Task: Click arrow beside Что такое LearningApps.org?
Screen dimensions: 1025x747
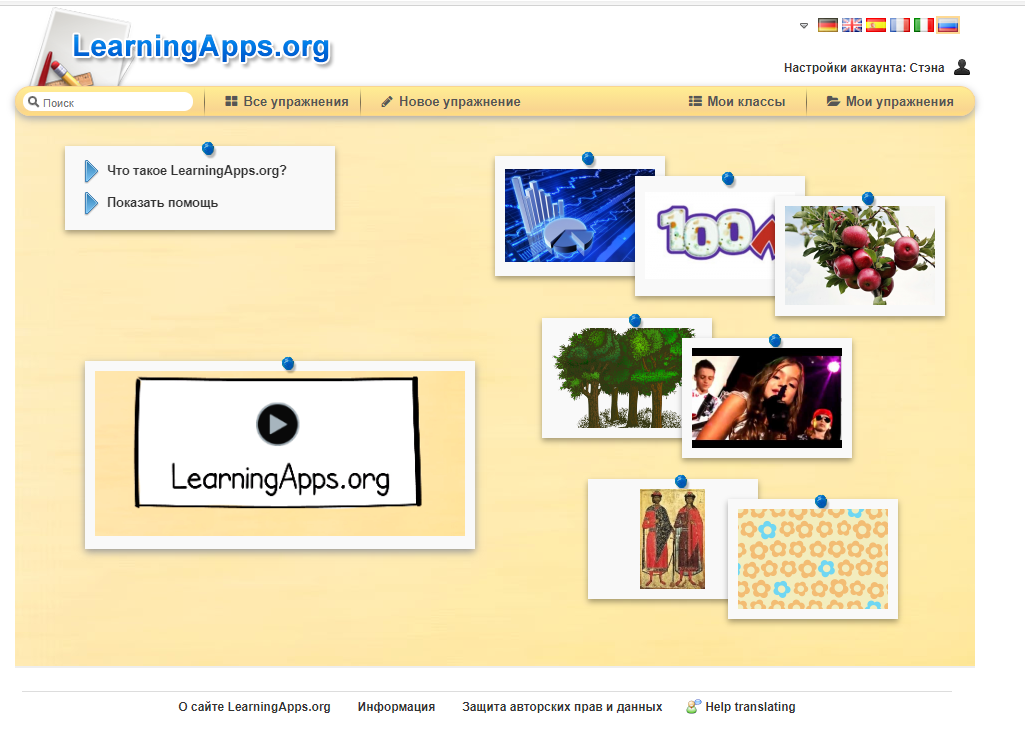Action: (x=91, y=171)
